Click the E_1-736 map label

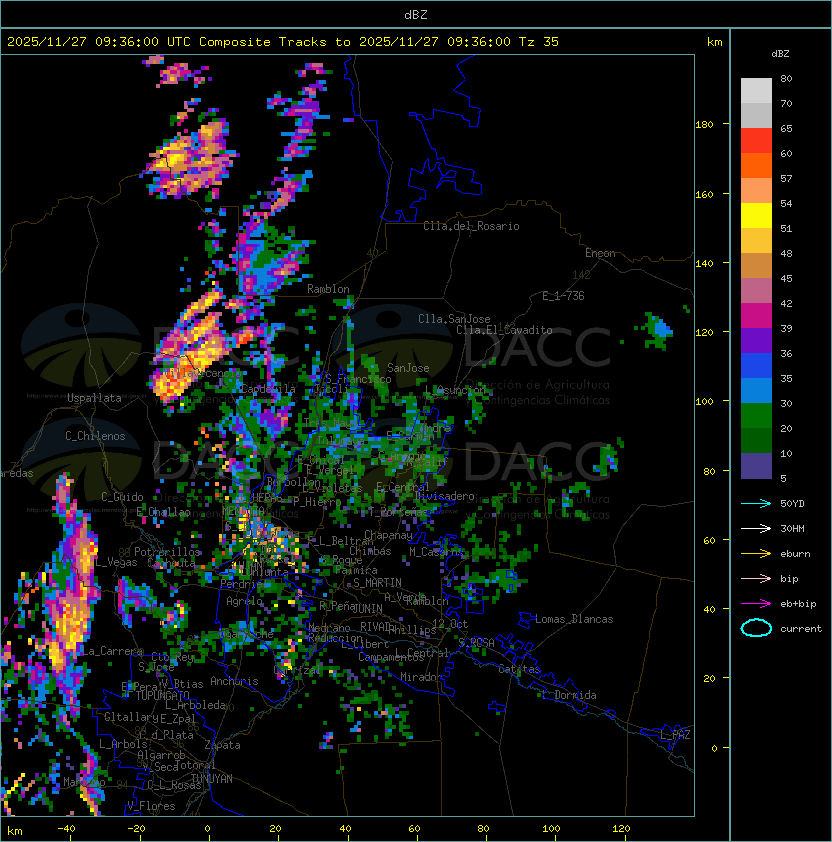[563, 296]
